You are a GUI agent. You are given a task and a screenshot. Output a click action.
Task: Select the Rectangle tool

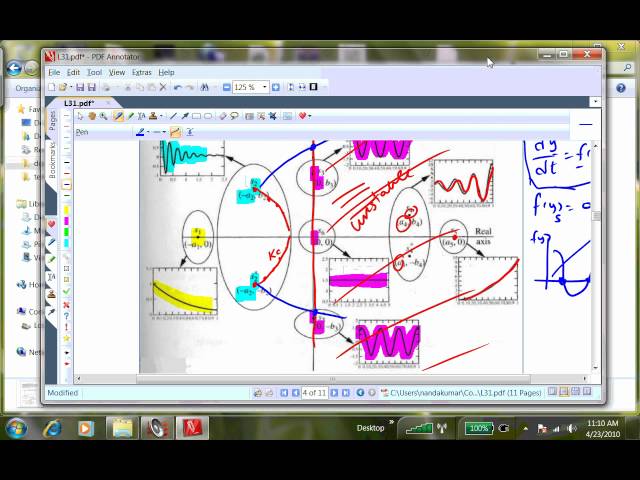pyautogui.click(x=196, y=116)
